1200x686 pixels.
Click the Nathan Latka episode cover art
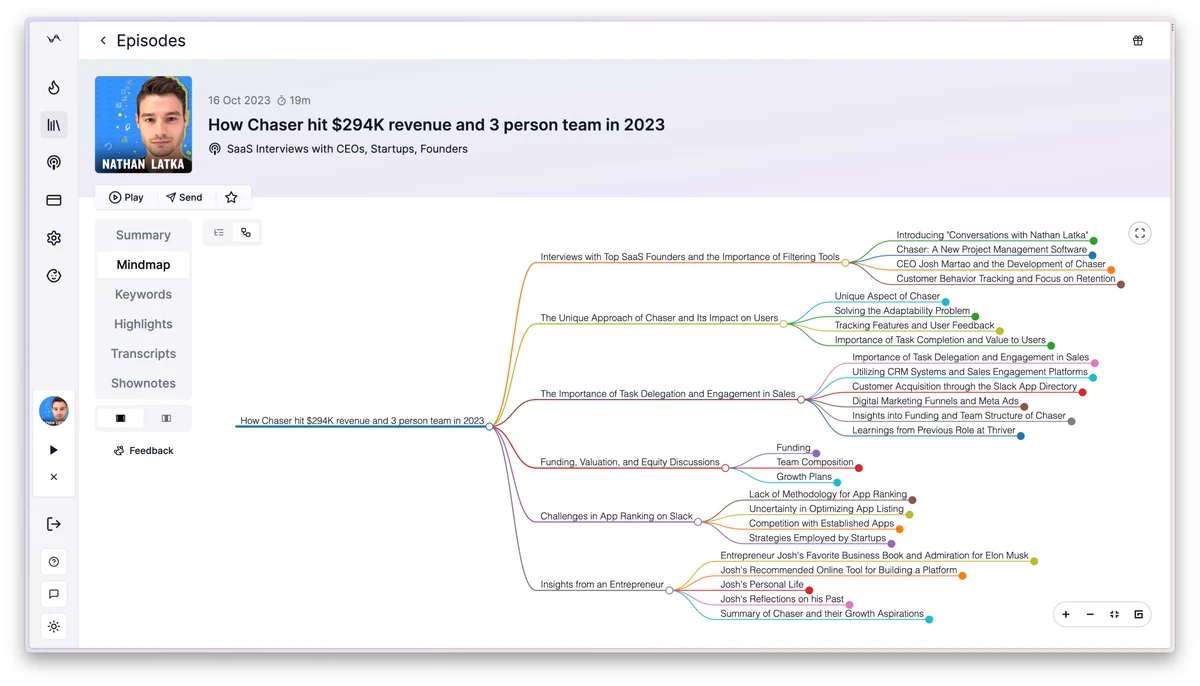(x=143, y=124)
